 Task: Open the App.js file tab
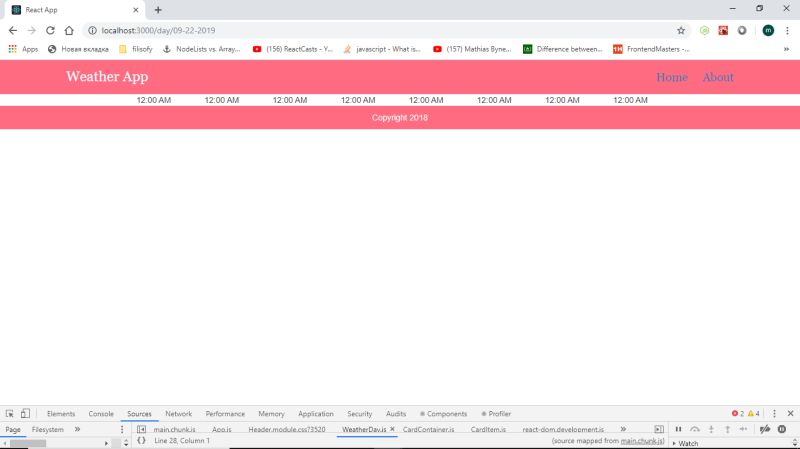pyautogui.click(x=222, y=430)
